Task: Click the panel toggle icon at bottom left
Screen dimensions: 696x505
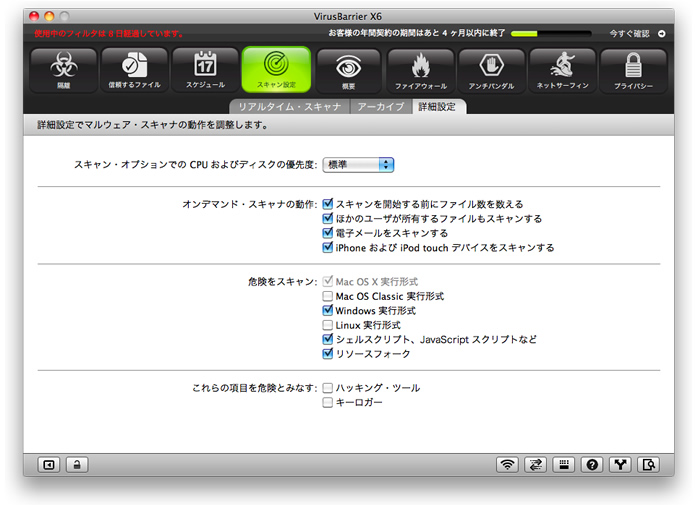Action: 49,465
